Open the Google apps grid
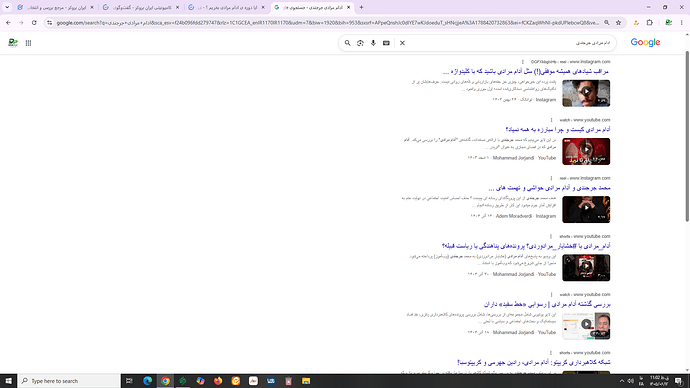This screenshot has width=690, height=388. 28,43
